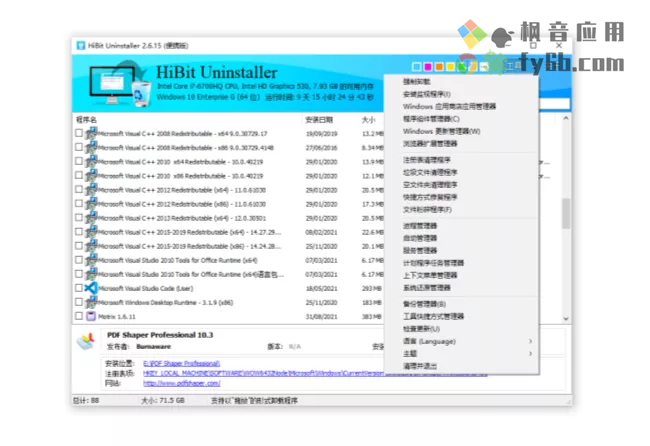Viewport: 650px width, 446px height.
Task: Open 上下文菜单管理器 menu entry
Action: (x=430, y=275)
